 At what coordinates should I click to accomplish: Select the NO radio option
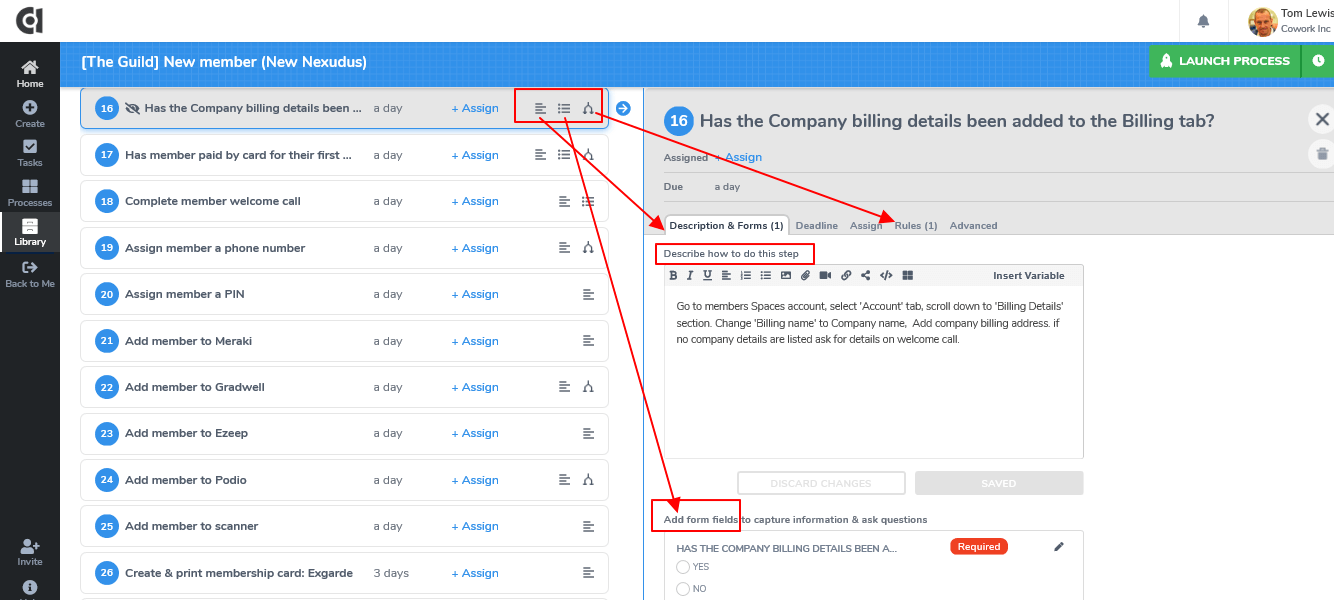pos(683,589)
